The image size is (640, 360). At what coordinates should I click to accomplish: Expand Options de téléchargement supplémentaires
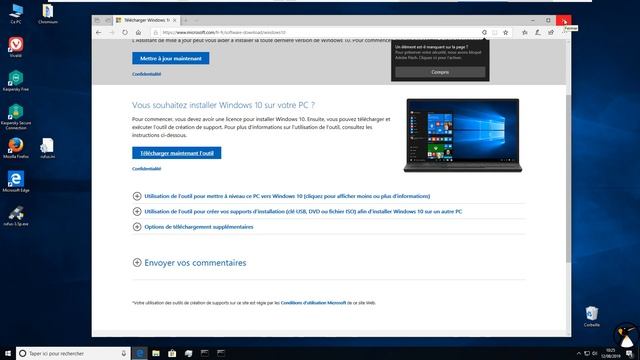193,227
